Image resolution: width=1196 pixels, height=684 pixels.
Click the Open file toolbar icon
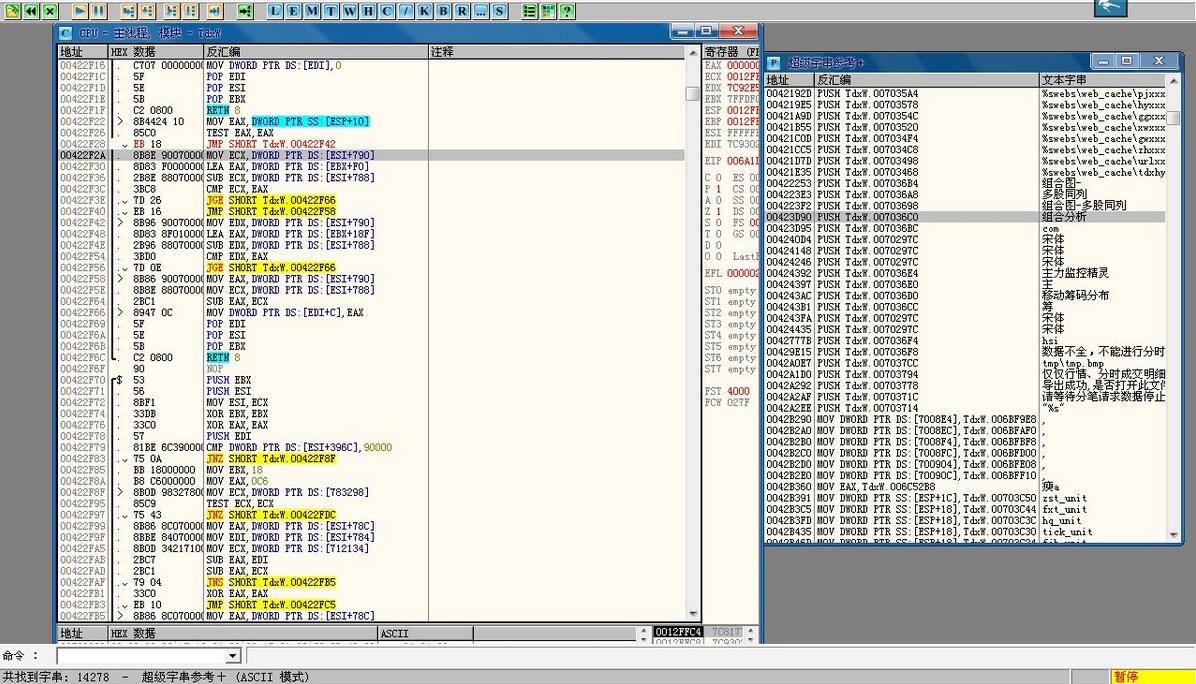pos(11,11)
